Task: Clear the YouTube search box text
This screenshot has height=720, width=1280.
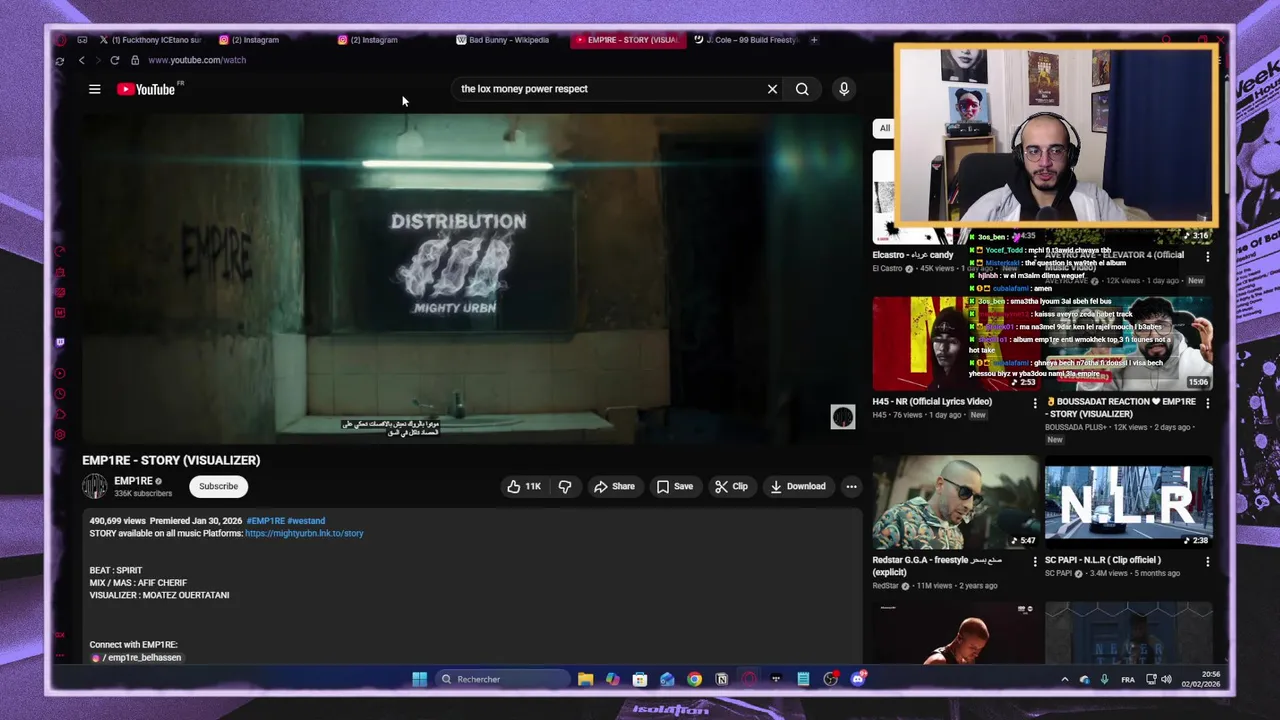Action: (772, 89)
